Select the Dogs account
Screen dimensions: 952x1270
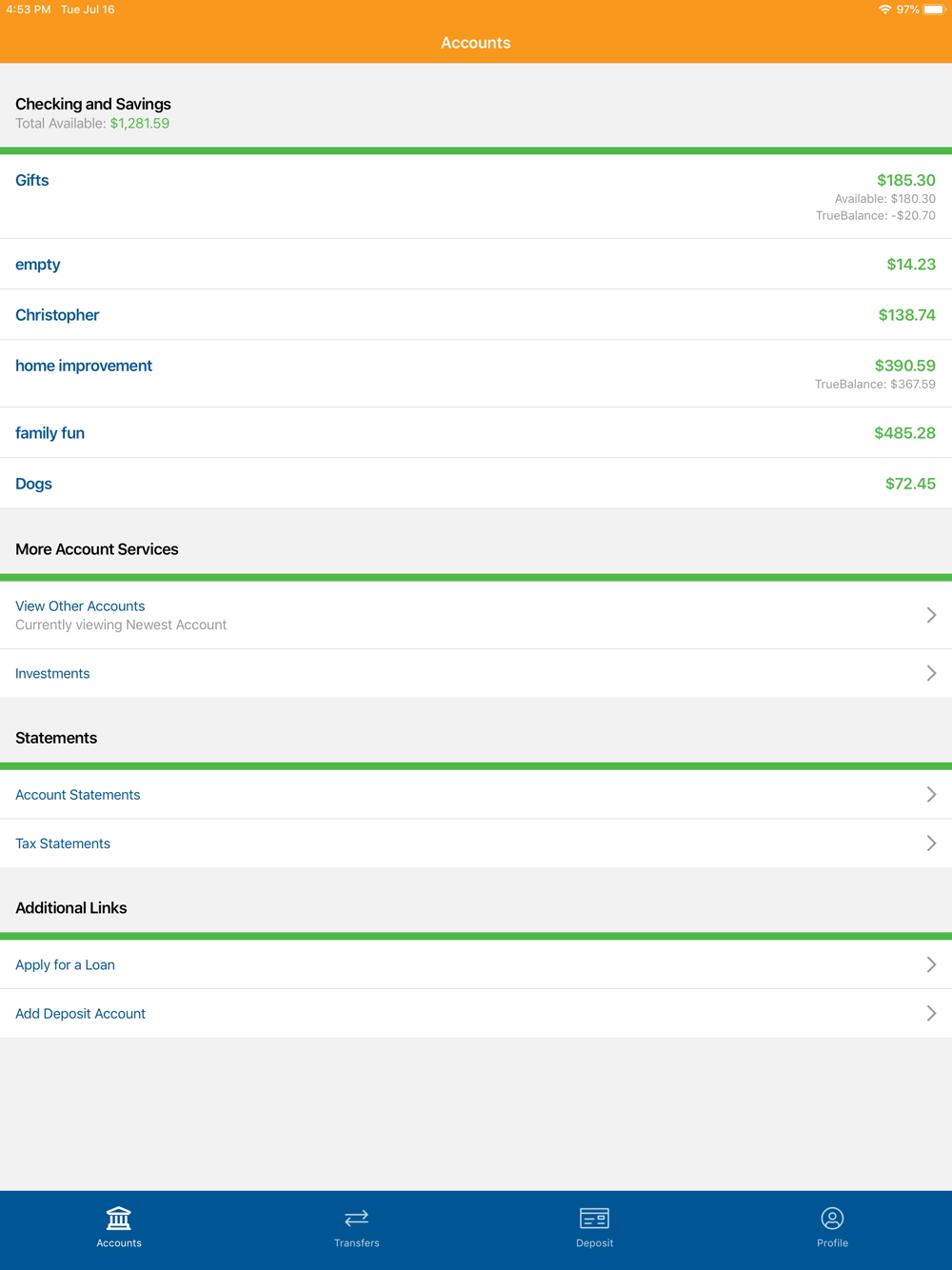point(476,484)
